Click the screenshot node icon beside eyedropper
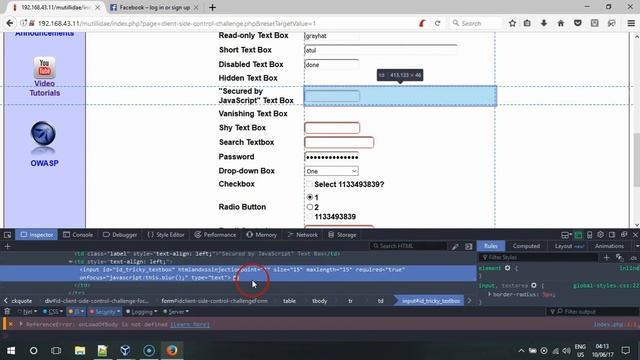Image resolution: width=640 pixels, height=360 pixels. point(469,246)
